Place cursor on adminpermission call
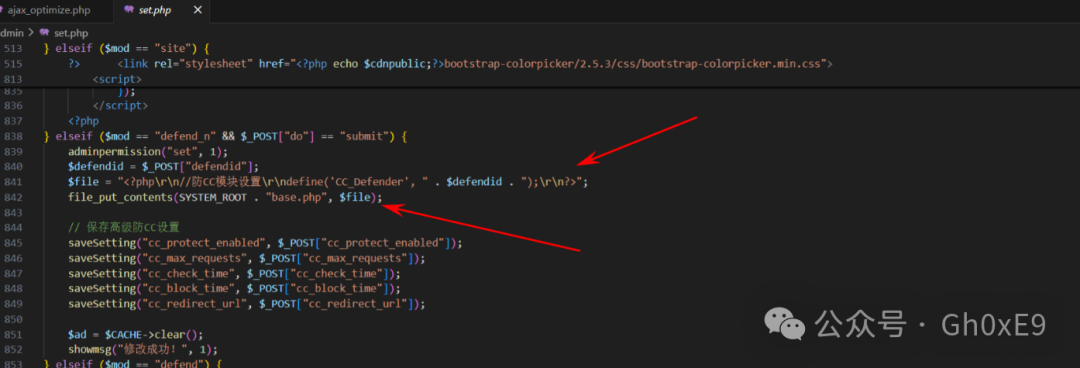Image resolution: width=1080 pixels, height=368 pixels. pos(147,152)
